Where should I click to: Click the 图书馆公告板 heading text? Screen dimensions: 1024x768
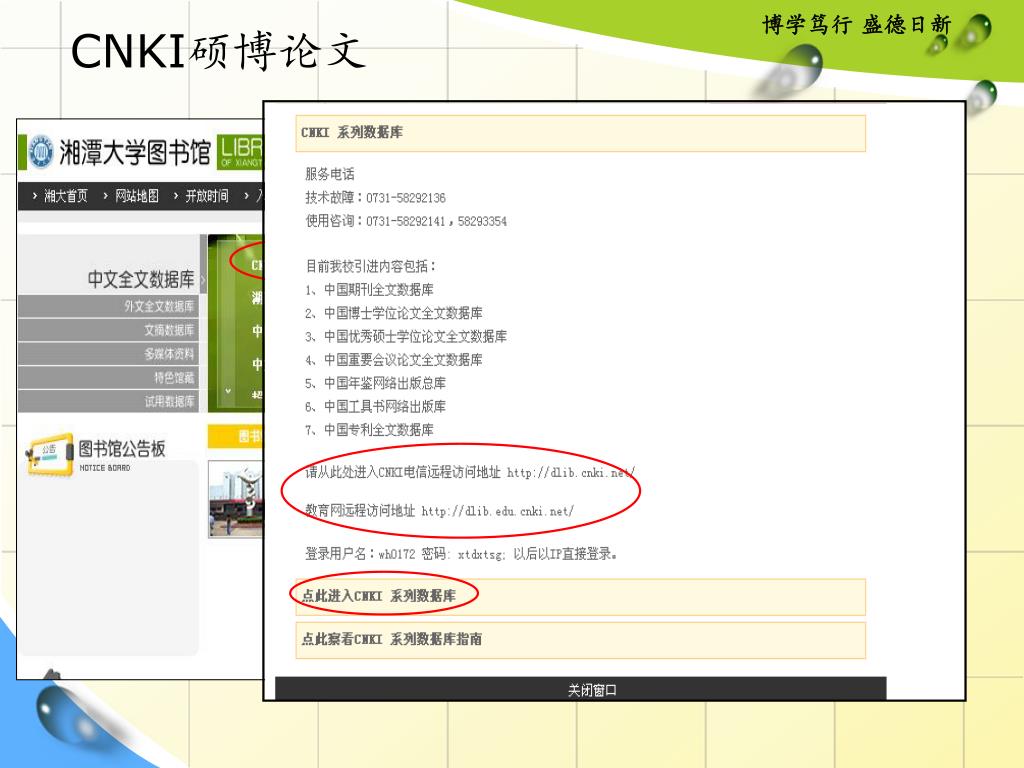tap(122, 449)
